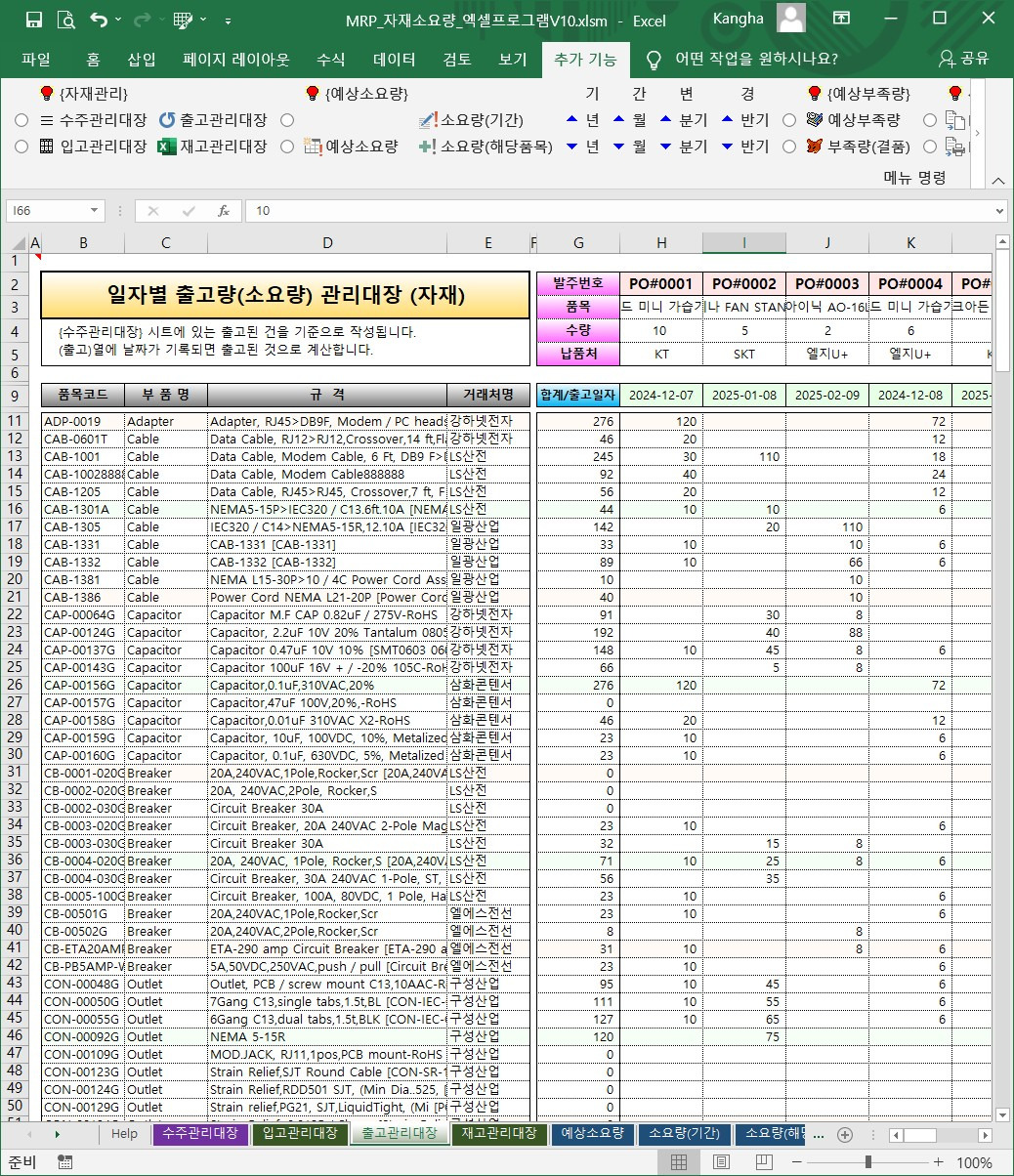The width and height of the screenshot is (1014, 1176).
Task: Switch to the 재고관리대장 sheet tab
Action: pos(499,1134)
